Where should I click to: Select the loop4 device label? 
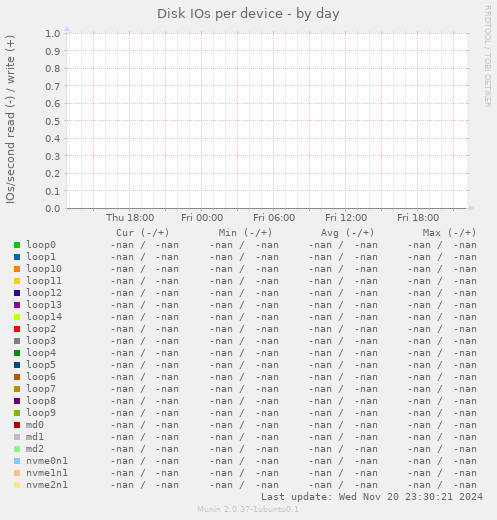(41, 353)
